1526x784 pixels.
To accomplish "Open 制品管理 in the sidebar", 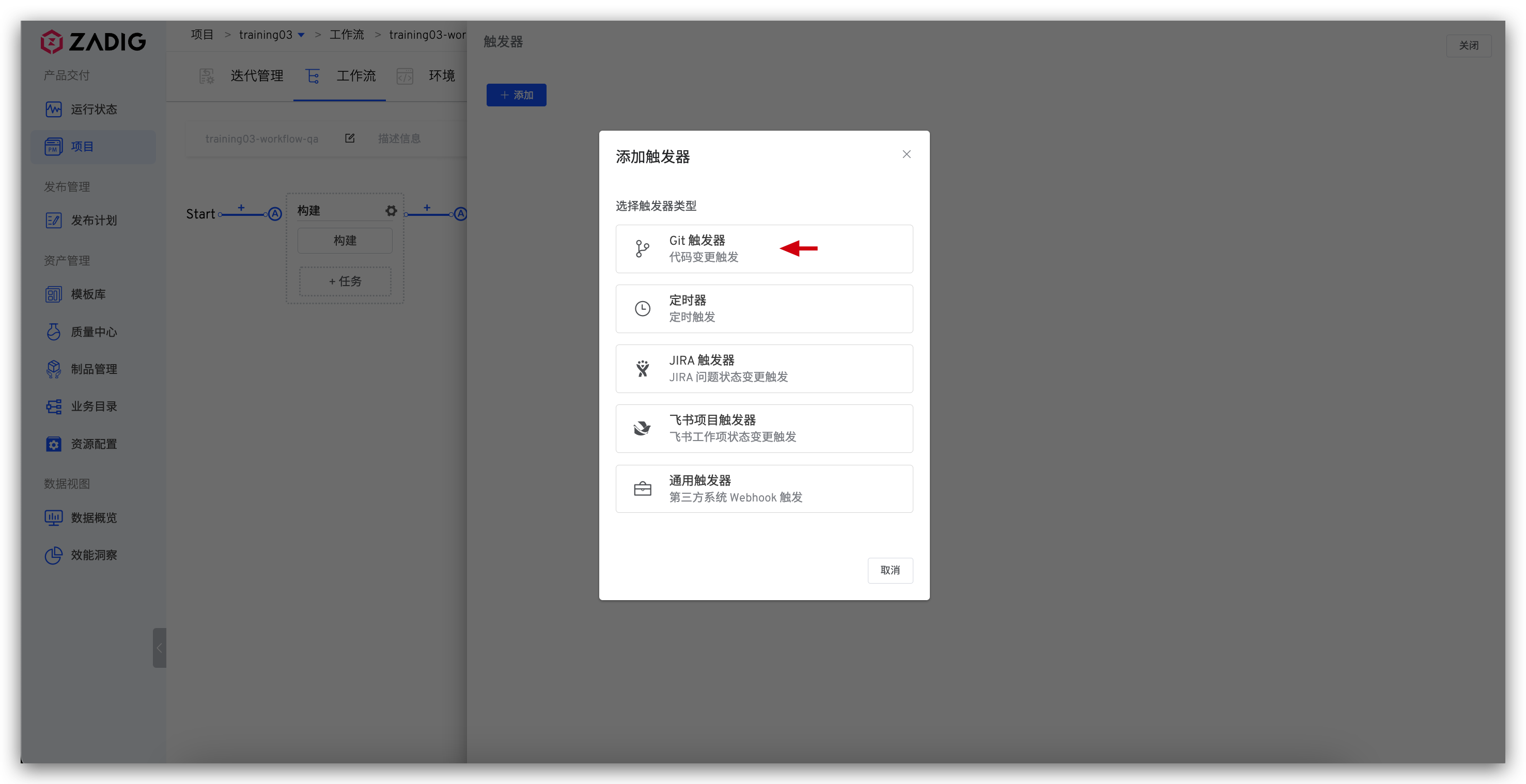I will click(x=93, y=369).
